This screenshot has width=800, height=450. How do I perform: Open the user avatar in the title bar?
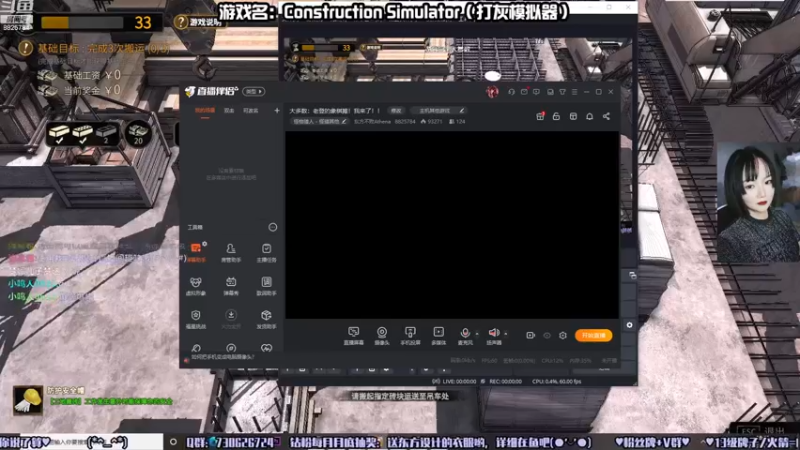pos(492,92)
